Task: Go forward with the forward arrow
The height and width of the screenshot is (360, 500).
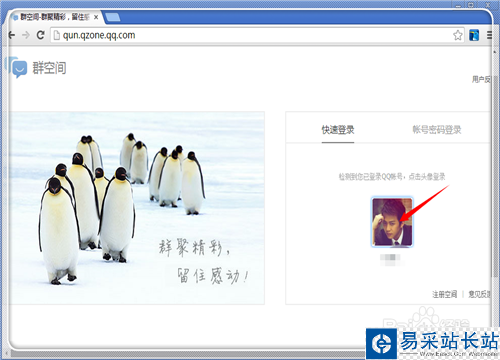Action: (x=26, y=35)
